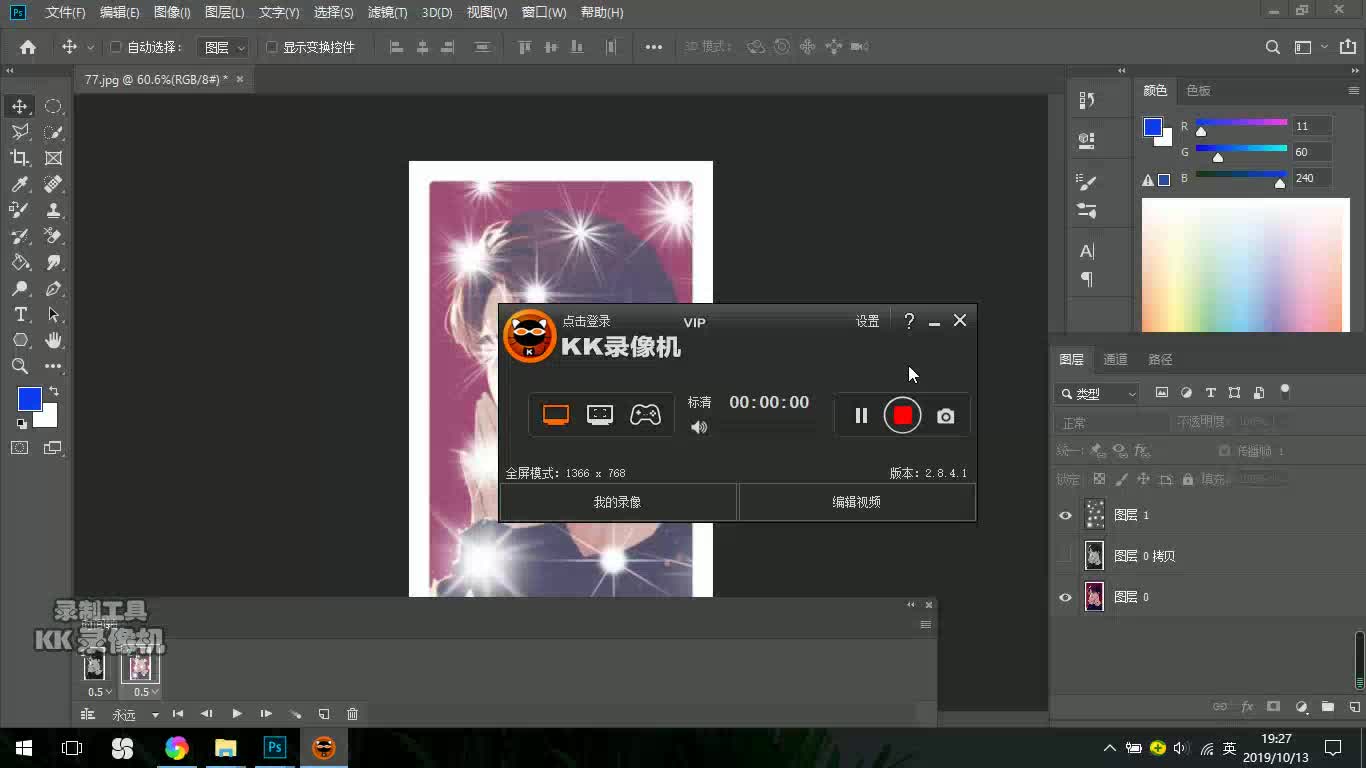This screenshot has width=1366, height=768.
Task: Show the 图层 0 拷贝 layer
Action: [x=1065, y=556]
